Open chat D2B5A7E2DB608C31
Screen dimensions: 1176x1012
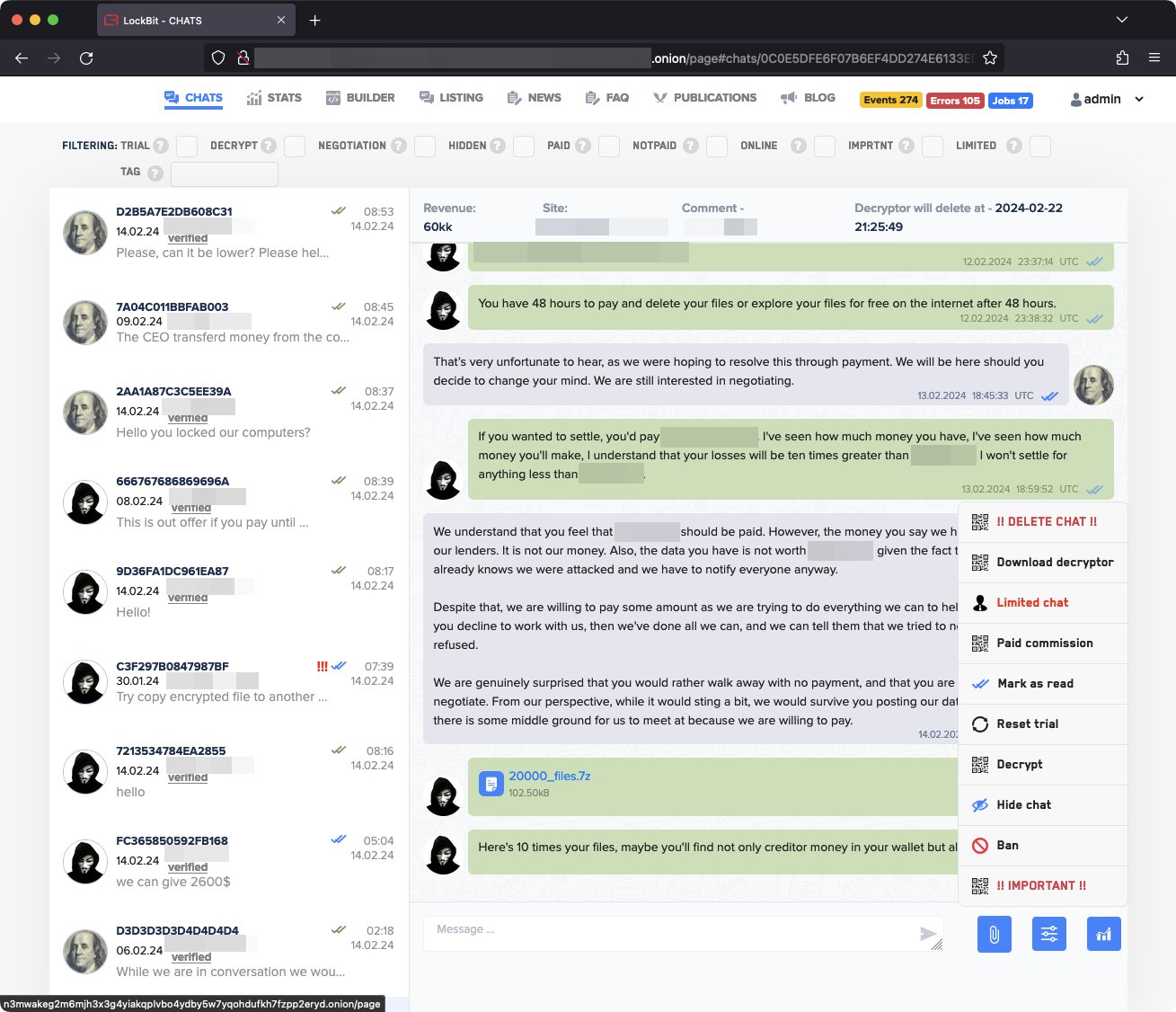(x=229, y=232)
